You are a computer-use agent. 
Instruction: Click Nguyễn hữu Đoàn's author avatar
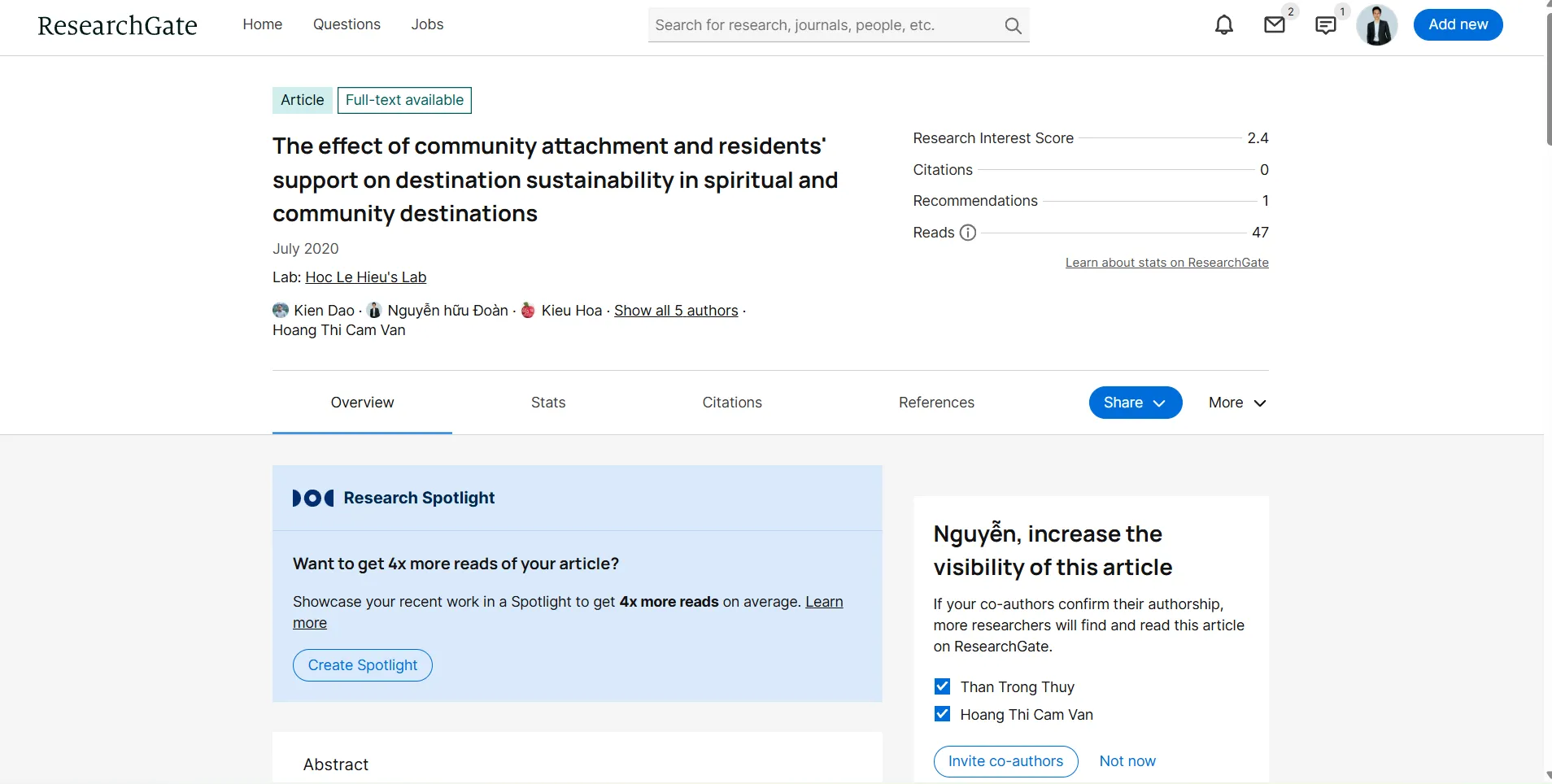374,310
